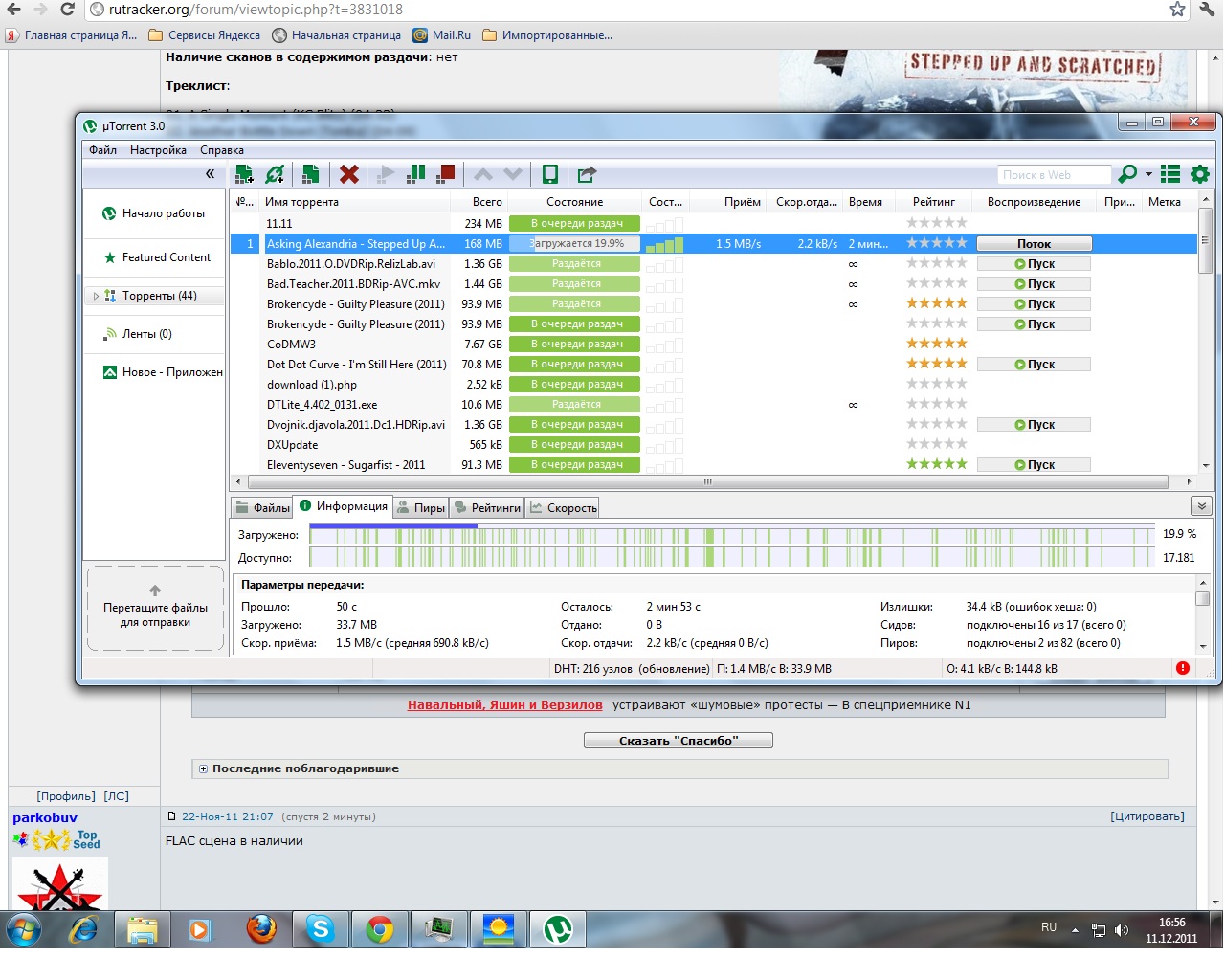Viewport: 1225px width, 980px height.
Task: Click the Сказать "Спасибо" button
Action: click(678, 741)
